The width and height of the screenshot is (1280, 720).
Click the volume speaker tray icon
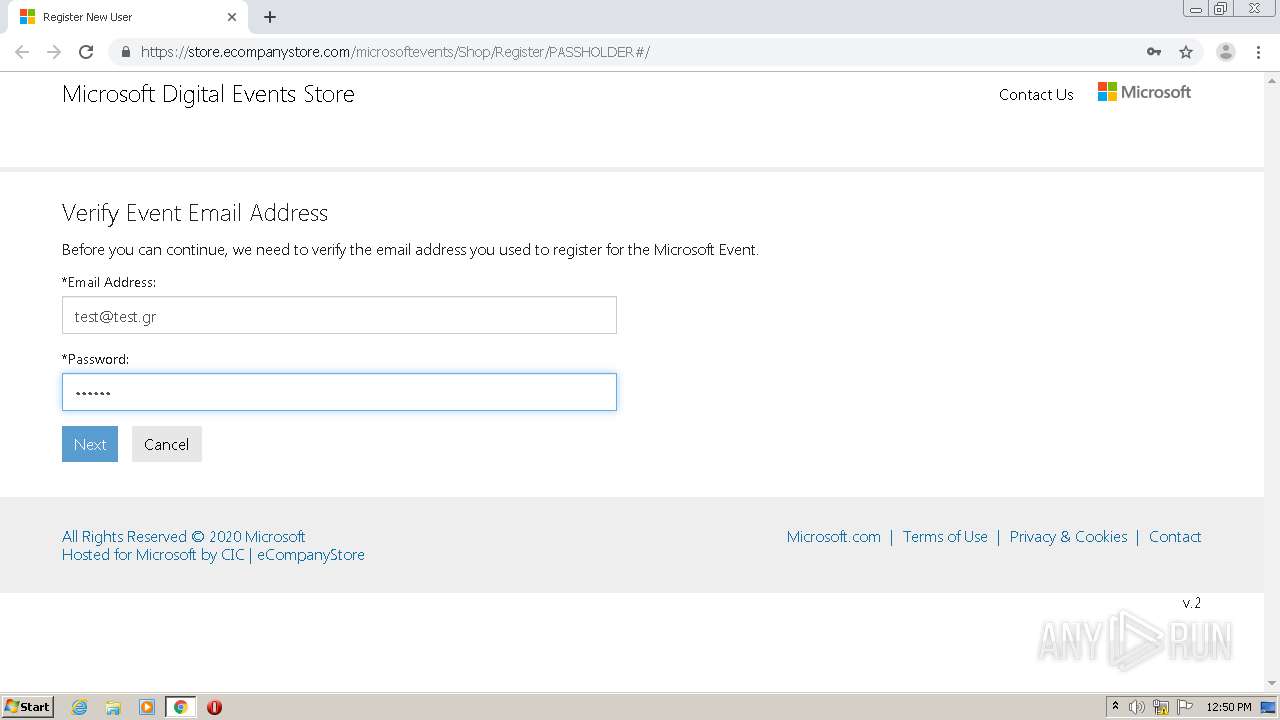(1137, 707)
